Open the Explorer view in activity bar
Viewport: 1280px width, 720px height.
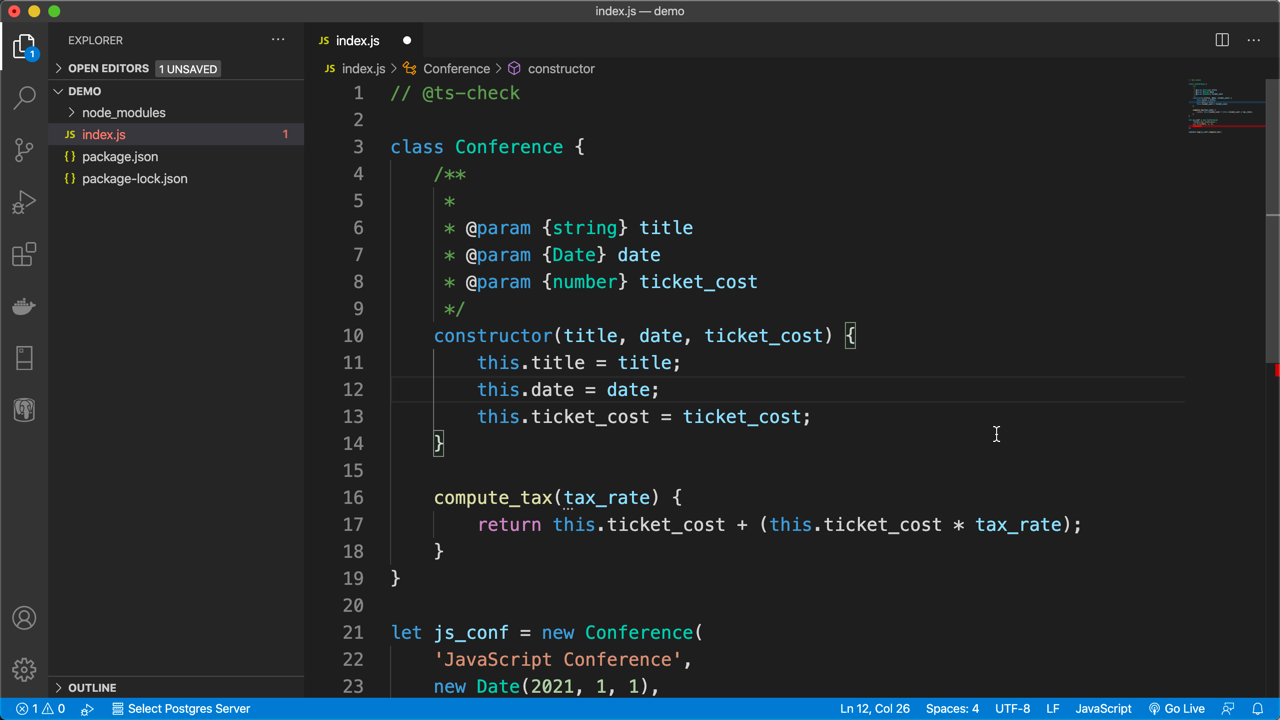point(24,47)
